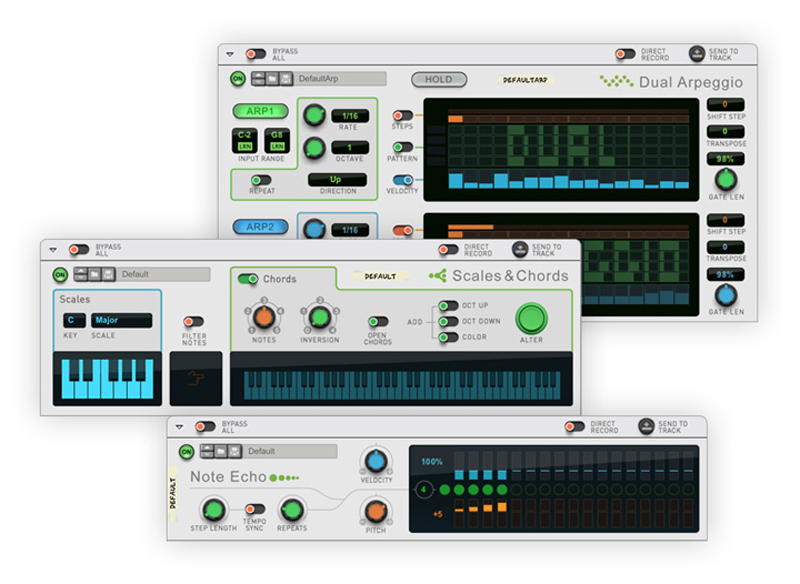Viewport: 800px width, 584px height.
Task: Click the Gate Len knob of ARP1
Action: 726,180
